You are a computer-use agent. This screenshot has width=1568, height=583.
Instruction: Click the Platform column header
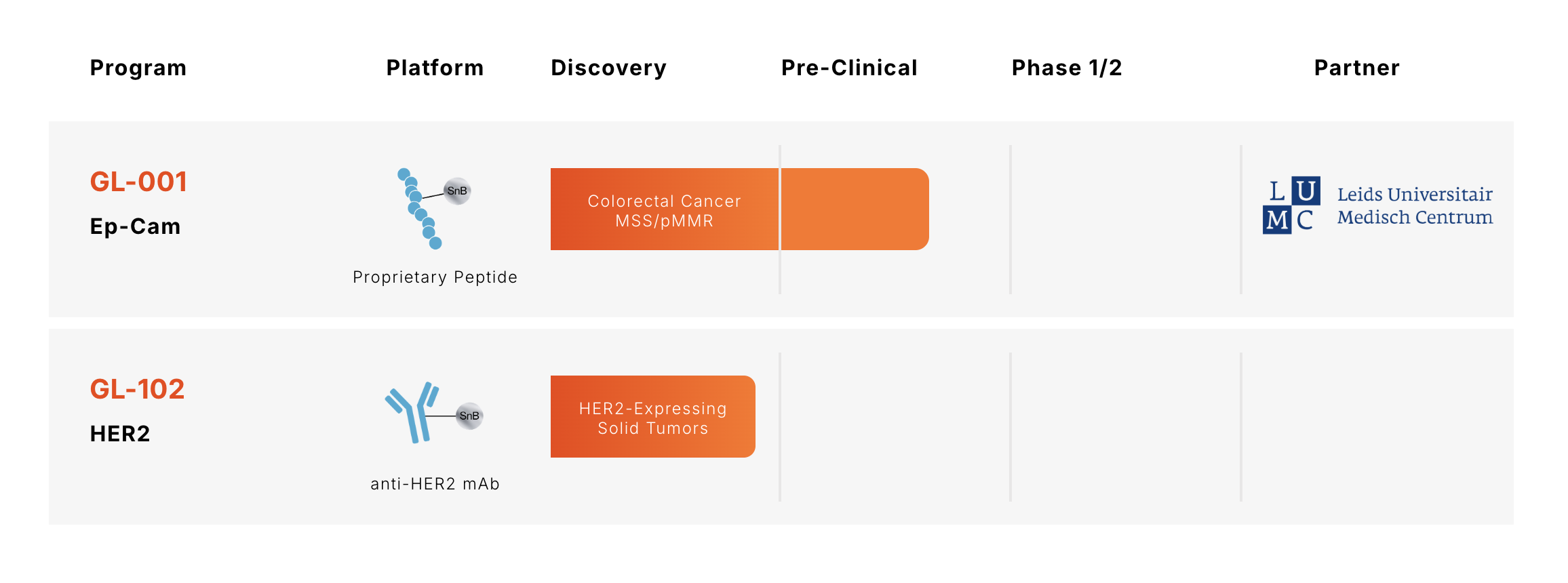[435, 68]
